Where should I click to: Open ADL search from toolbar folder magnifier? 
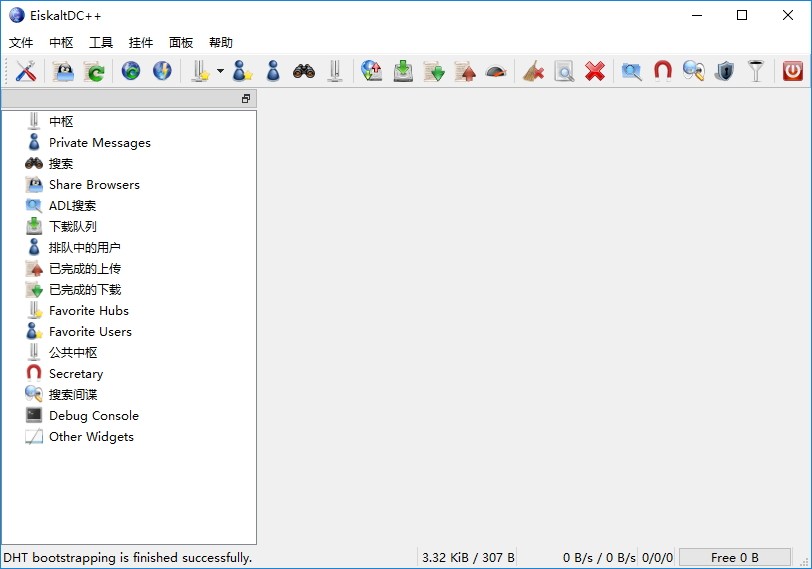point(632,71)
